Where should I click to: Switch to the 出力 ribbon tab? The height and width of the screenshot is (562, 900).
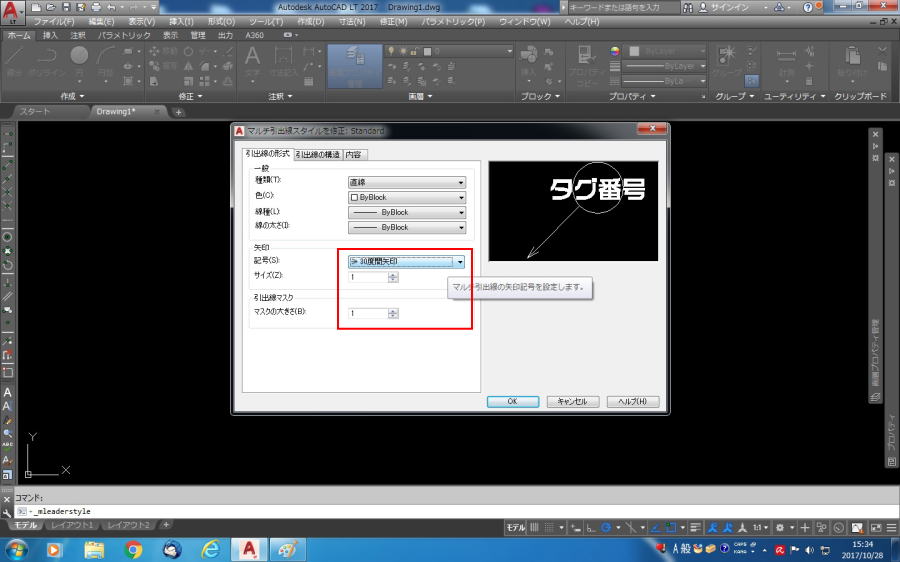[x=226, y=35]
